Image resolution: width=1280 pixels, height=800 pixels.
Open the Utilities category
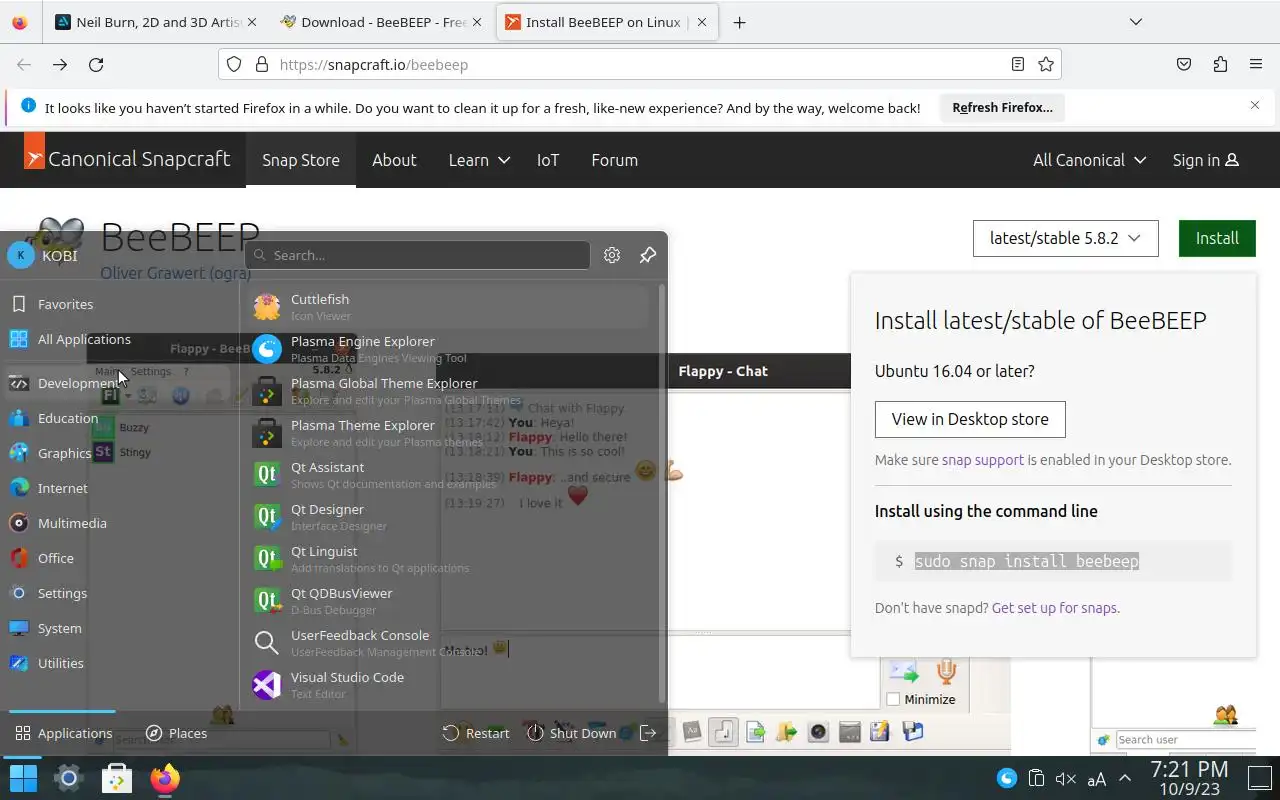point(120,663)
